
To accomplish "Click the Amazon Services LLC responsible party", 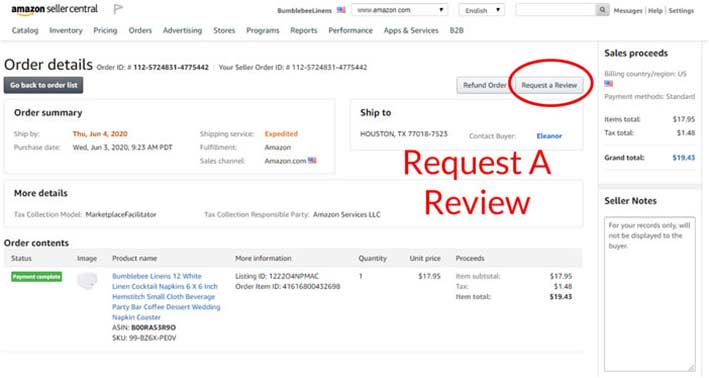I will coord(346,214).
